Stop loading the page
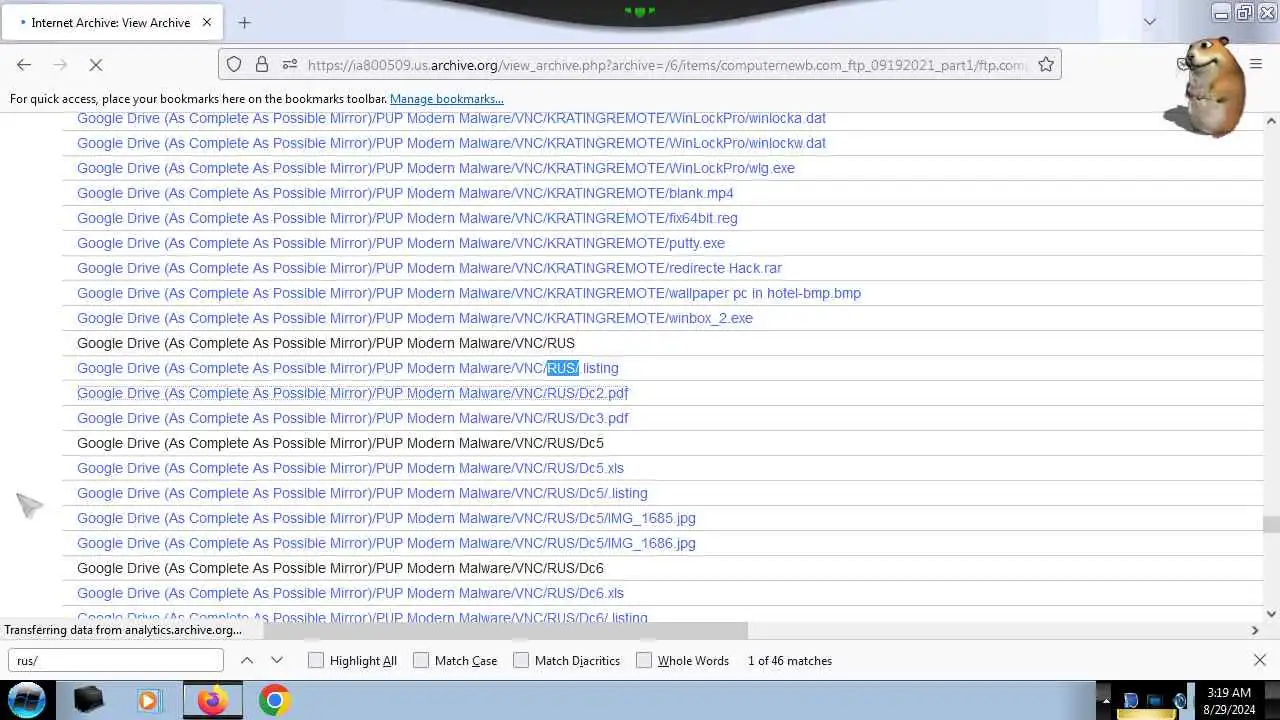Viewport: 1280px width, 720px height. [x=96, y=64]
